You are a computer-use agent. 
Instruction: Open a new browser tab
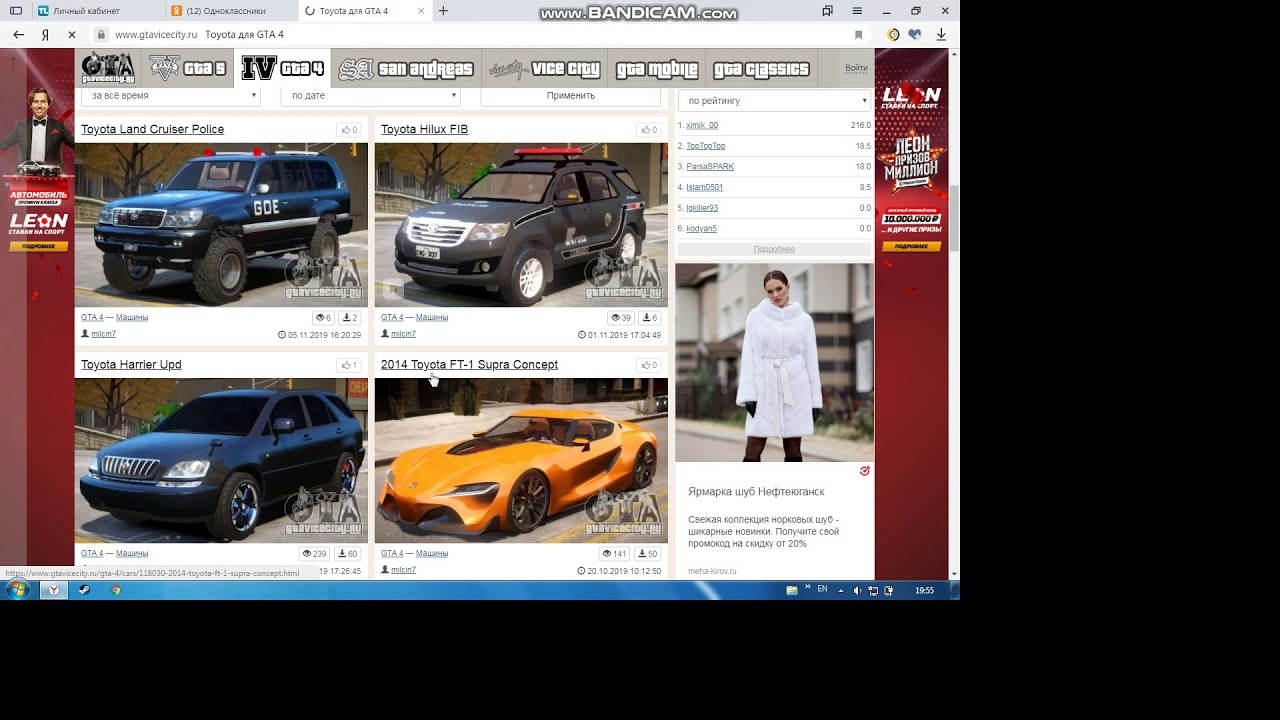point(443,11)
